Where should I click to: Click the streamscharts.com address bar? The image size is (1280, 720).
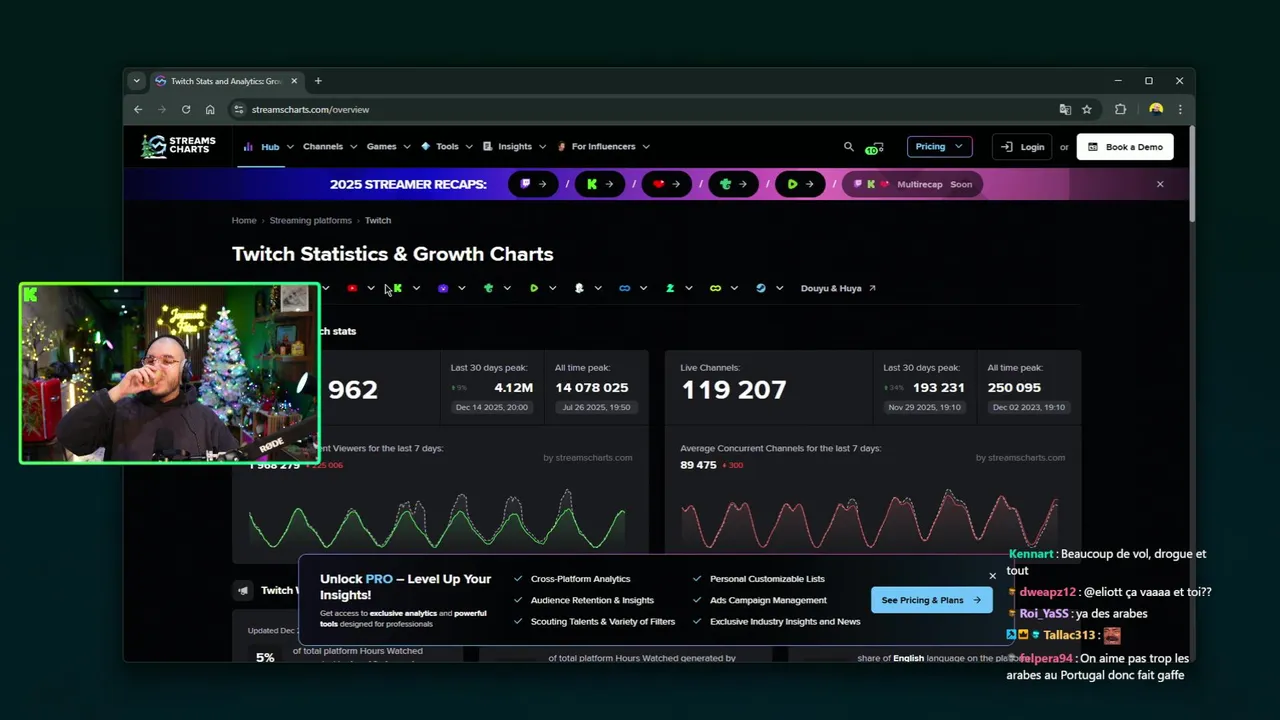tap(640, 109)
